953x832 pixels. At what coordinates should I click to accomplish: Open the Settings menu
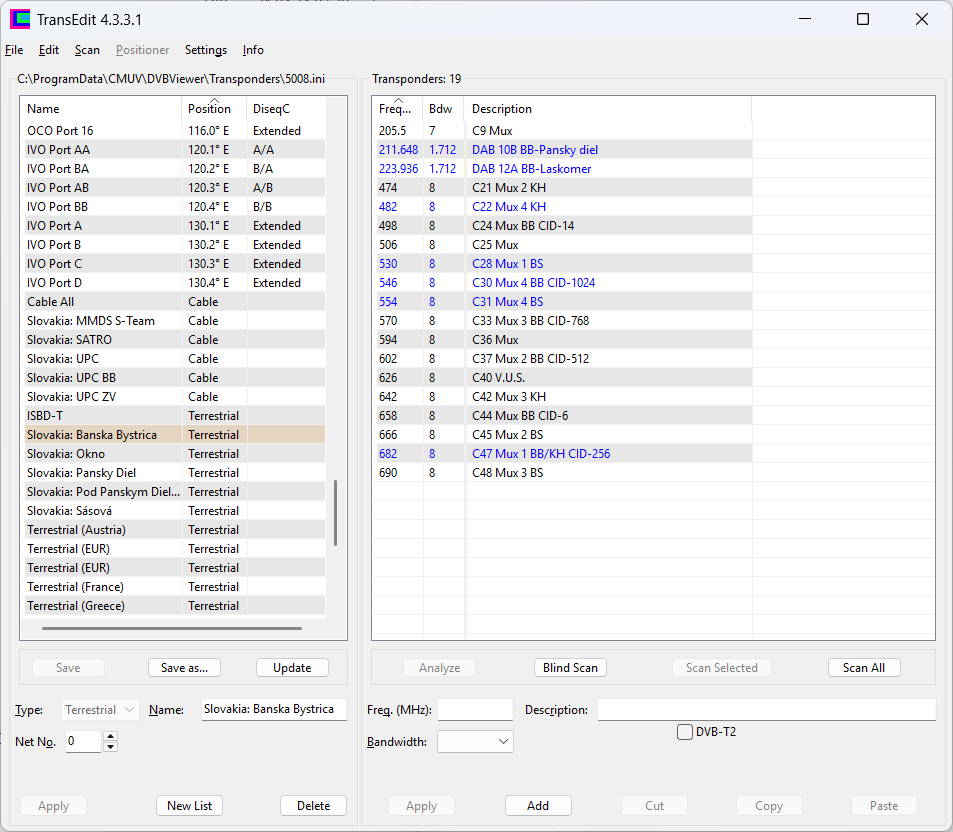(205, 50)
